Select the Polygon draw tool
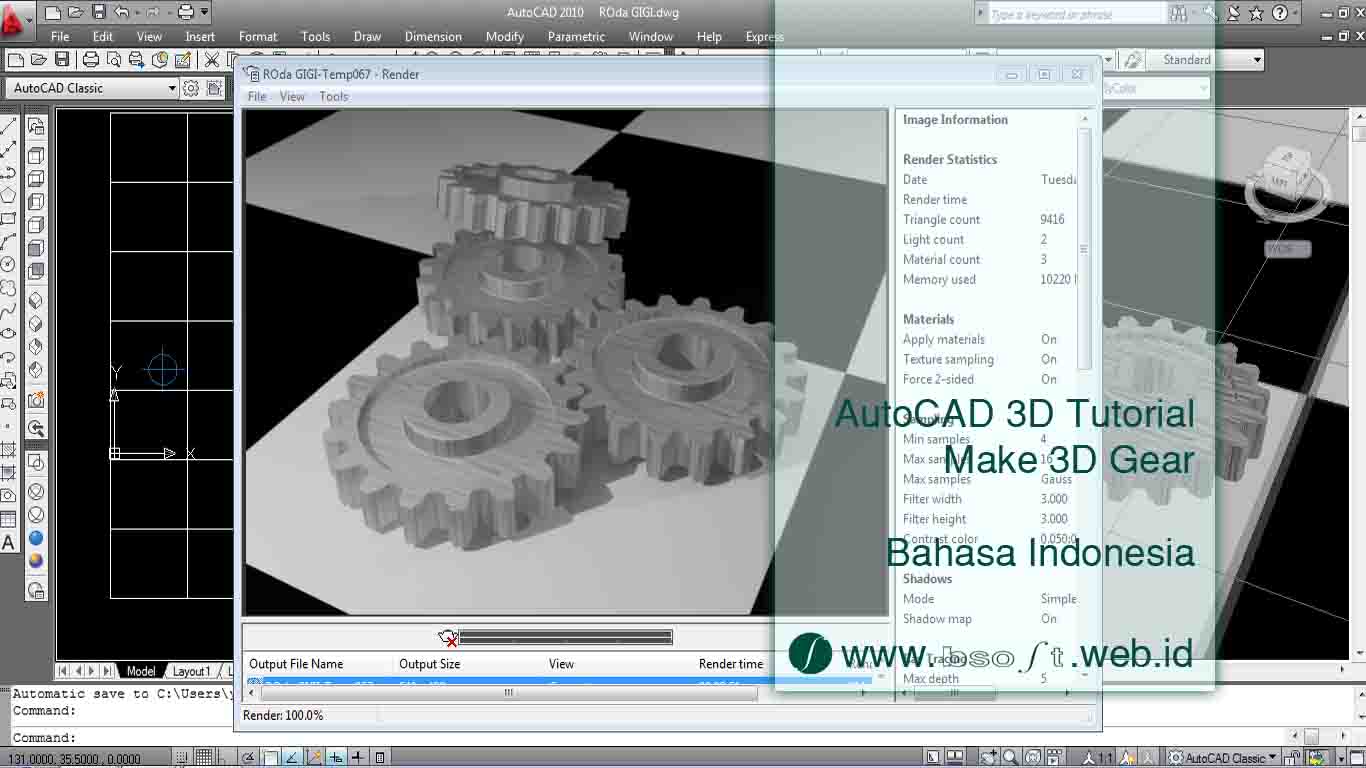This screenshot has width=1366, height=768. pos(8,195)
